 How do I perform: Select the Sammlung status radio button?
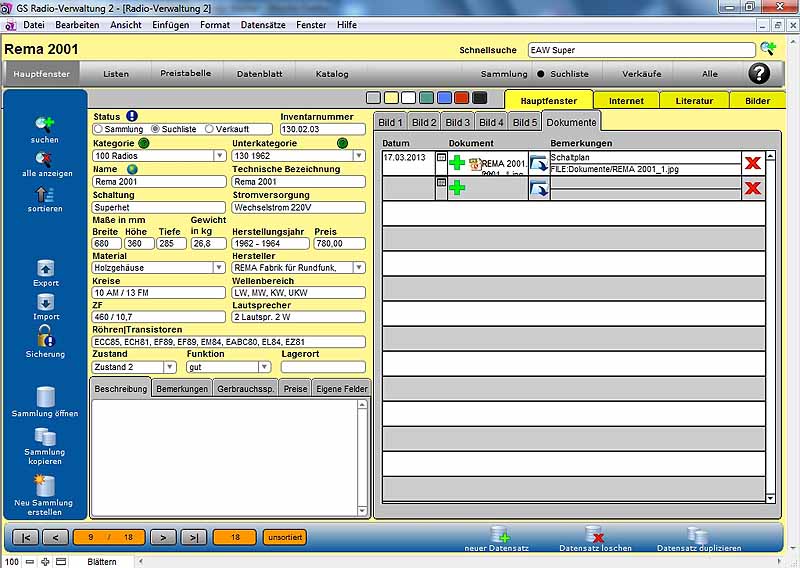(x=98, y=129)
